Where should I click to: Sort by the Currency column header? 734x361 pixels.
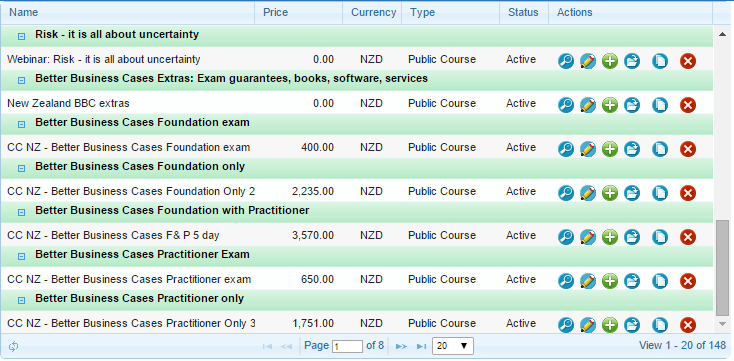click(x=372, y=13)
